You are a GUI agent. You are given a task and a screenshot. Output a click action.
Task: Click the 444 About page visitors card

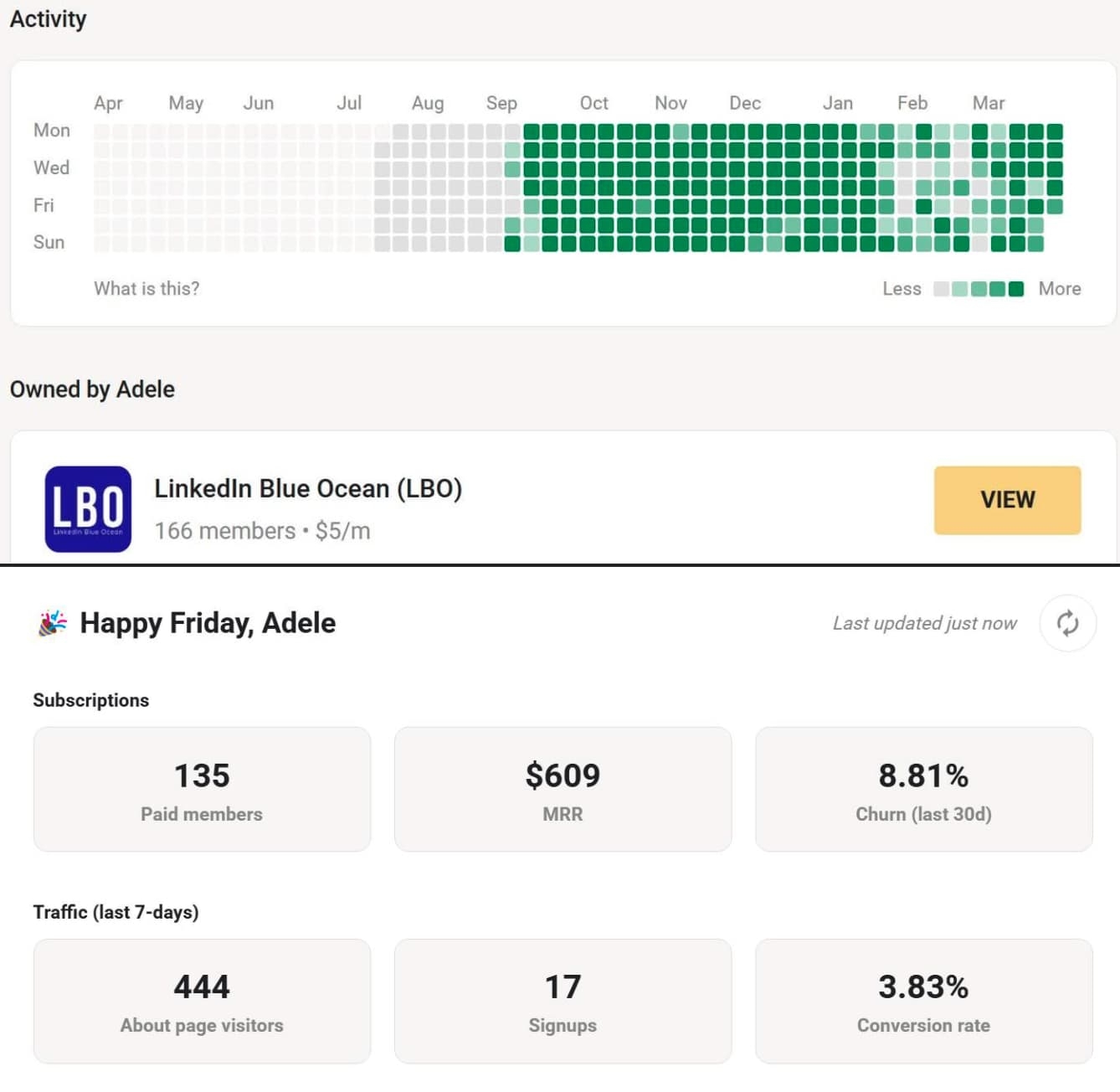pos(202,1001)
